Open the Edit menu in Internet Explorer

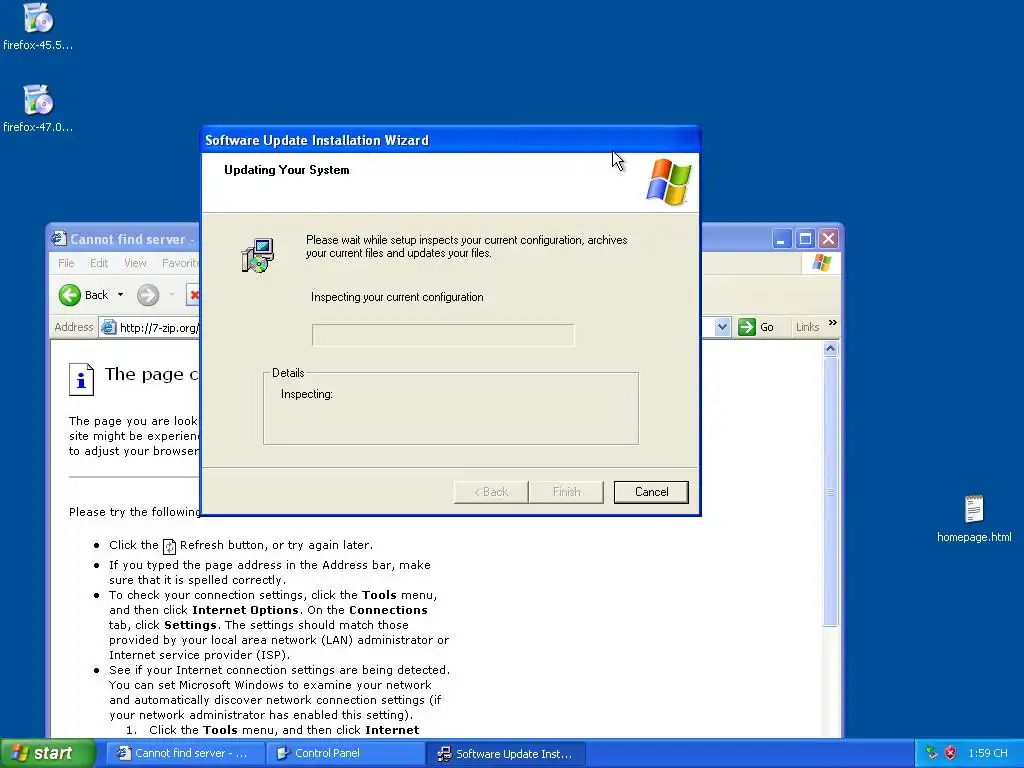pos(99,263)
